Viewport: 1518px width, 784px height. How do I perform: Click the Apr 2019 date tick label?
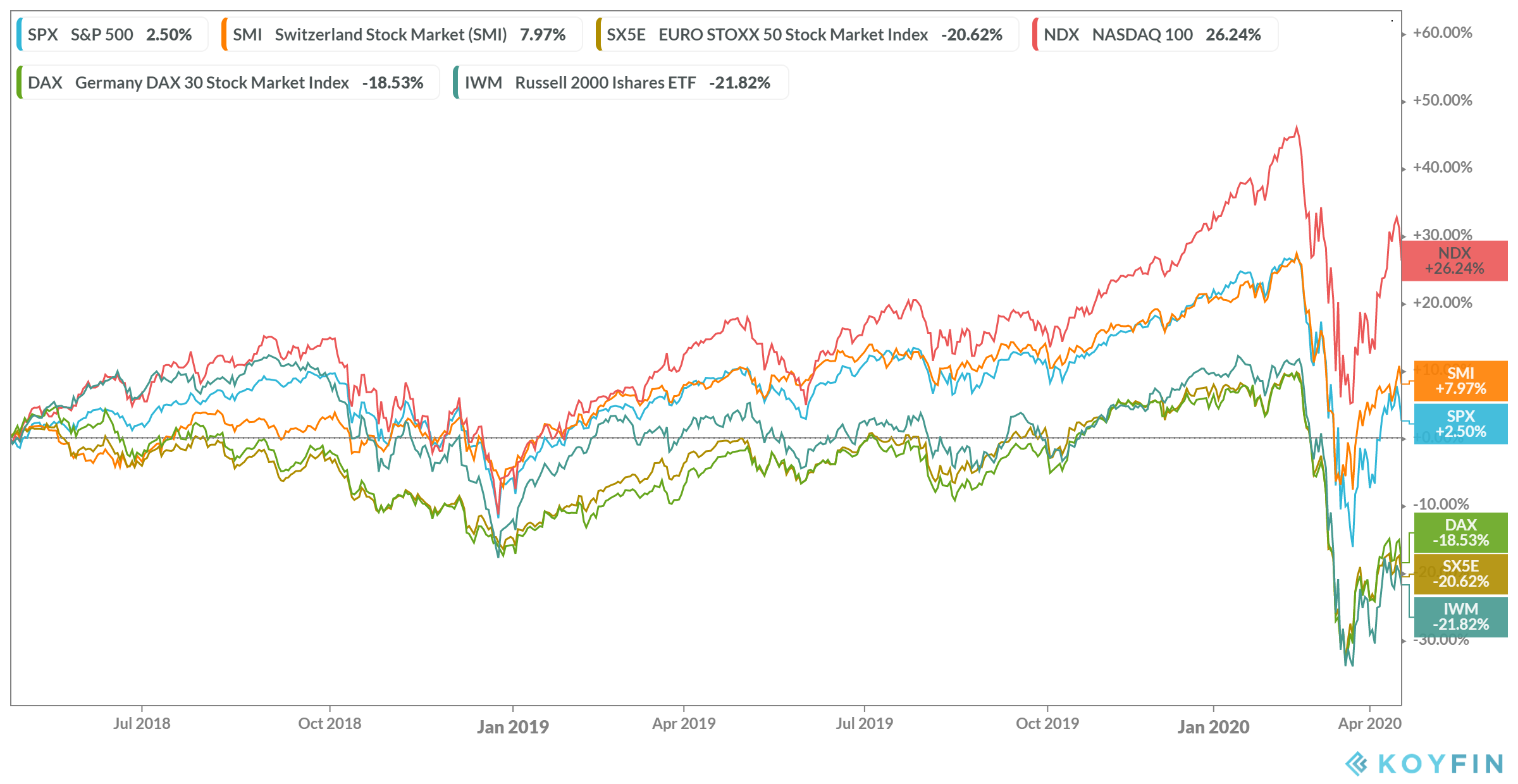click(684, 723)
